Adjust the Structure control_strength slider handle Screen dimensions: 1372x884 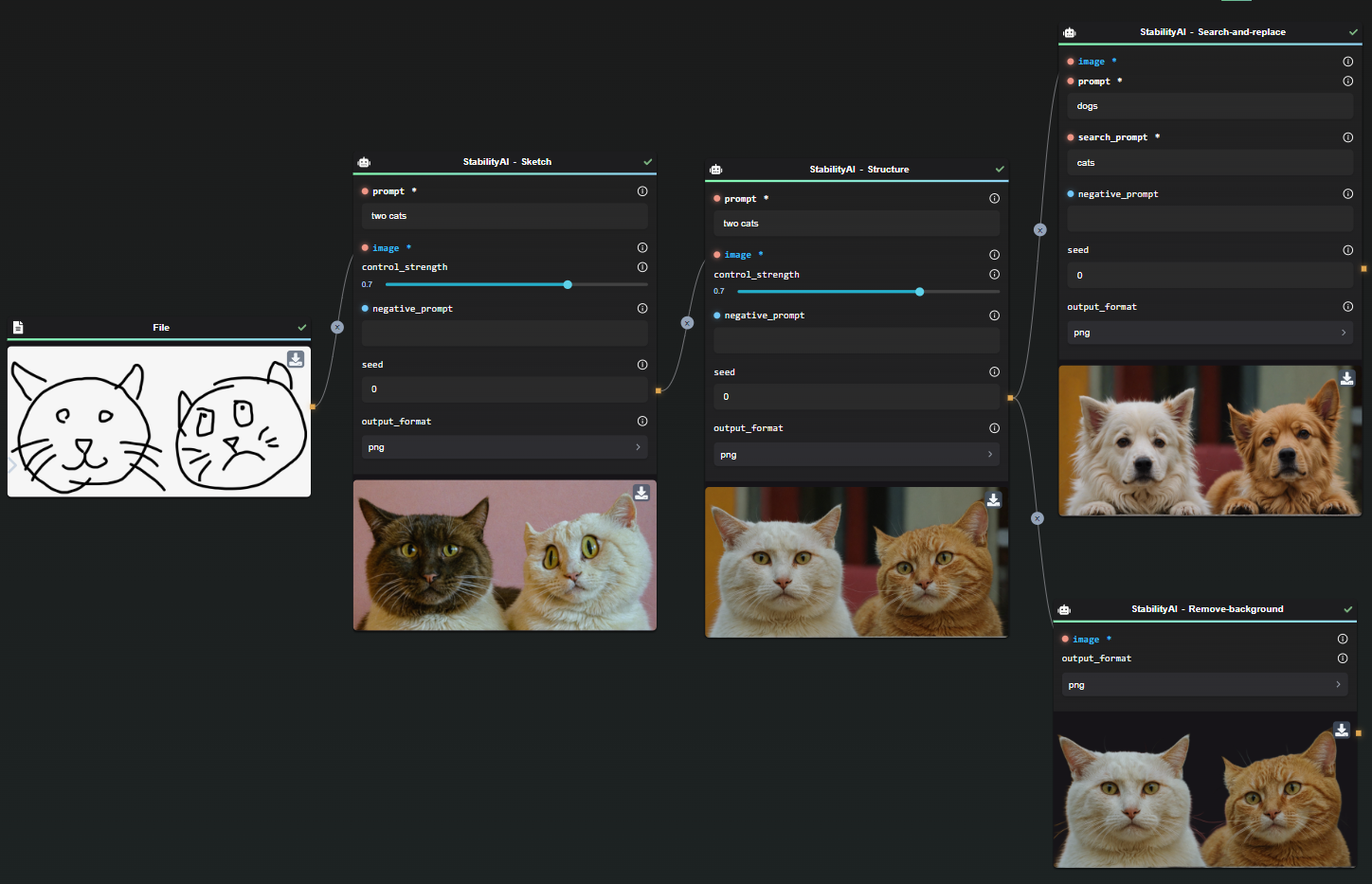point(919,292)
